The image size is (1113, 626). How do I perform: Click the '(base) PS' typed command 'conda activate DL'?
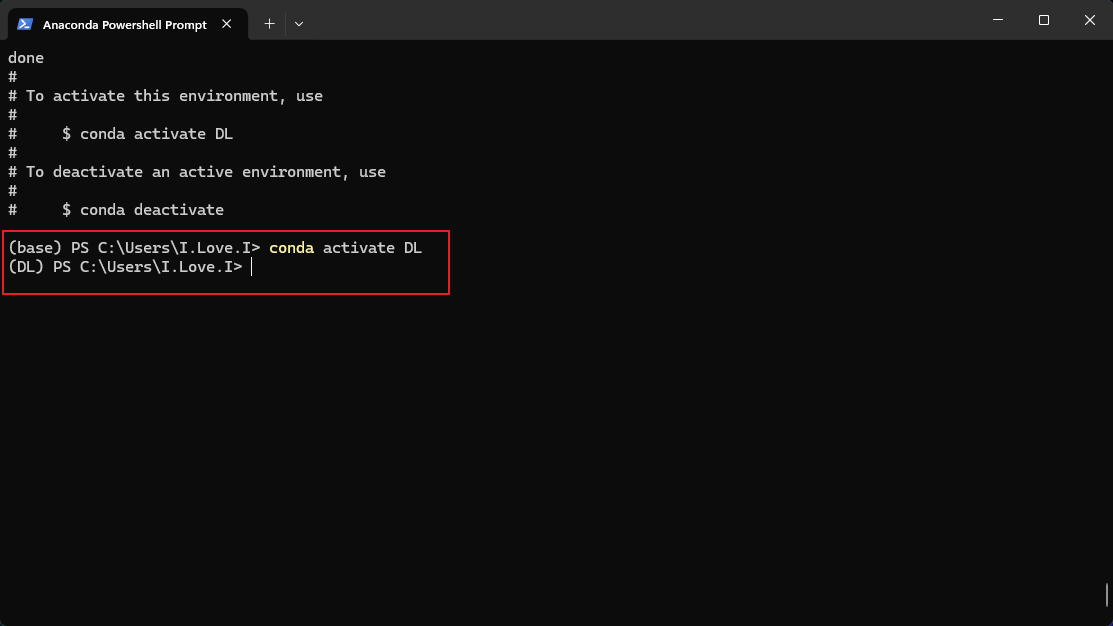click(345, 248)
